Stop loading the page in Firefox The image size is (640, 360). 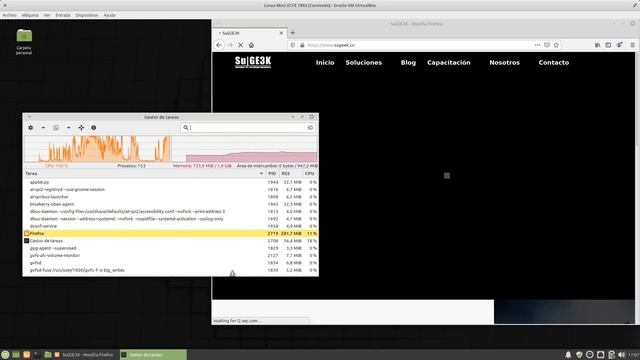pyautogui.click(x=240, y=45)
